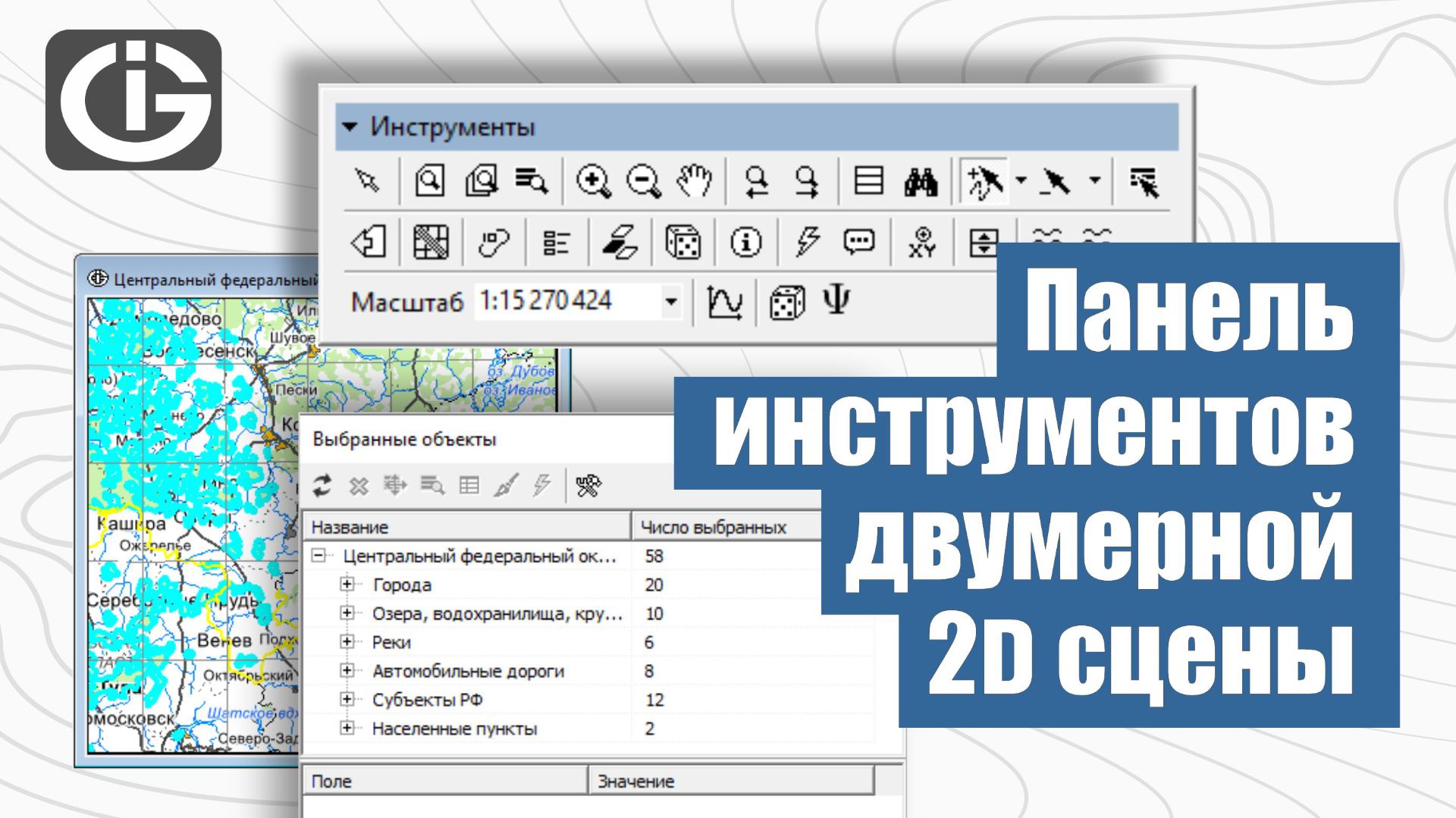Click the Число выбранных column header

click(726, 527)
